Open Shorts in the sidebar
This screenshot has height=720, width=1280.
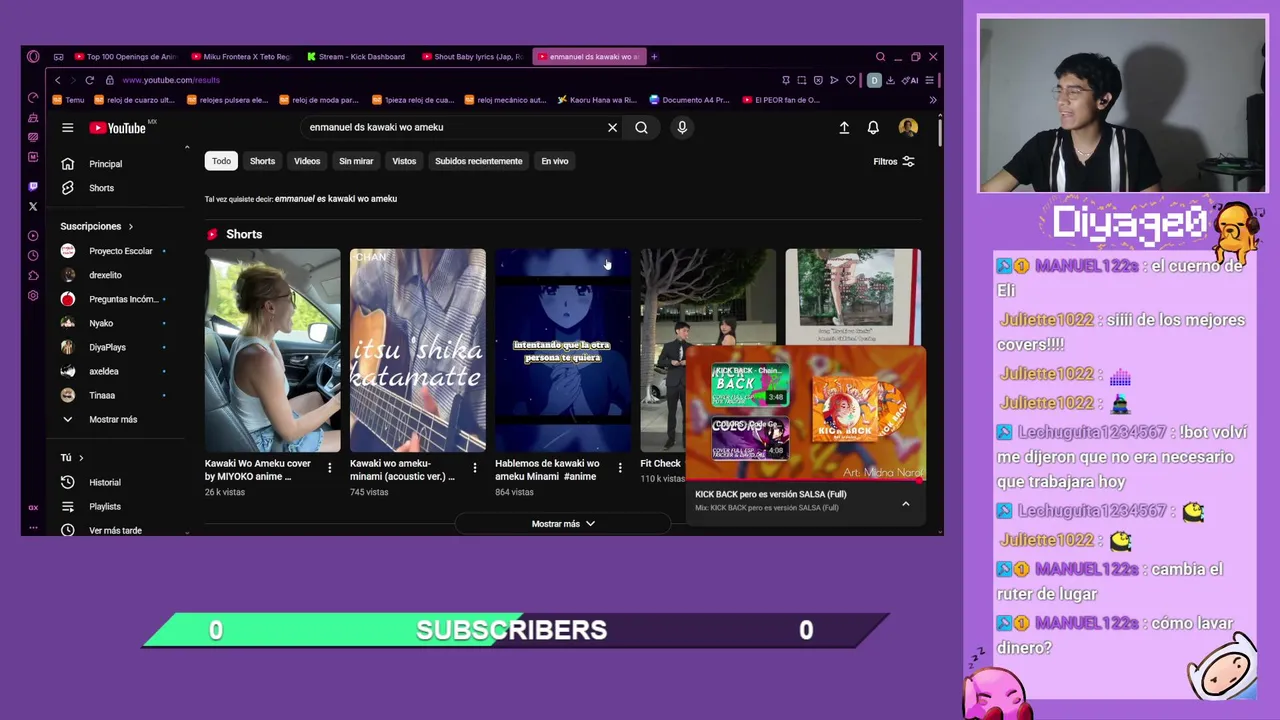pyautogui.click(x=101, y=188)
